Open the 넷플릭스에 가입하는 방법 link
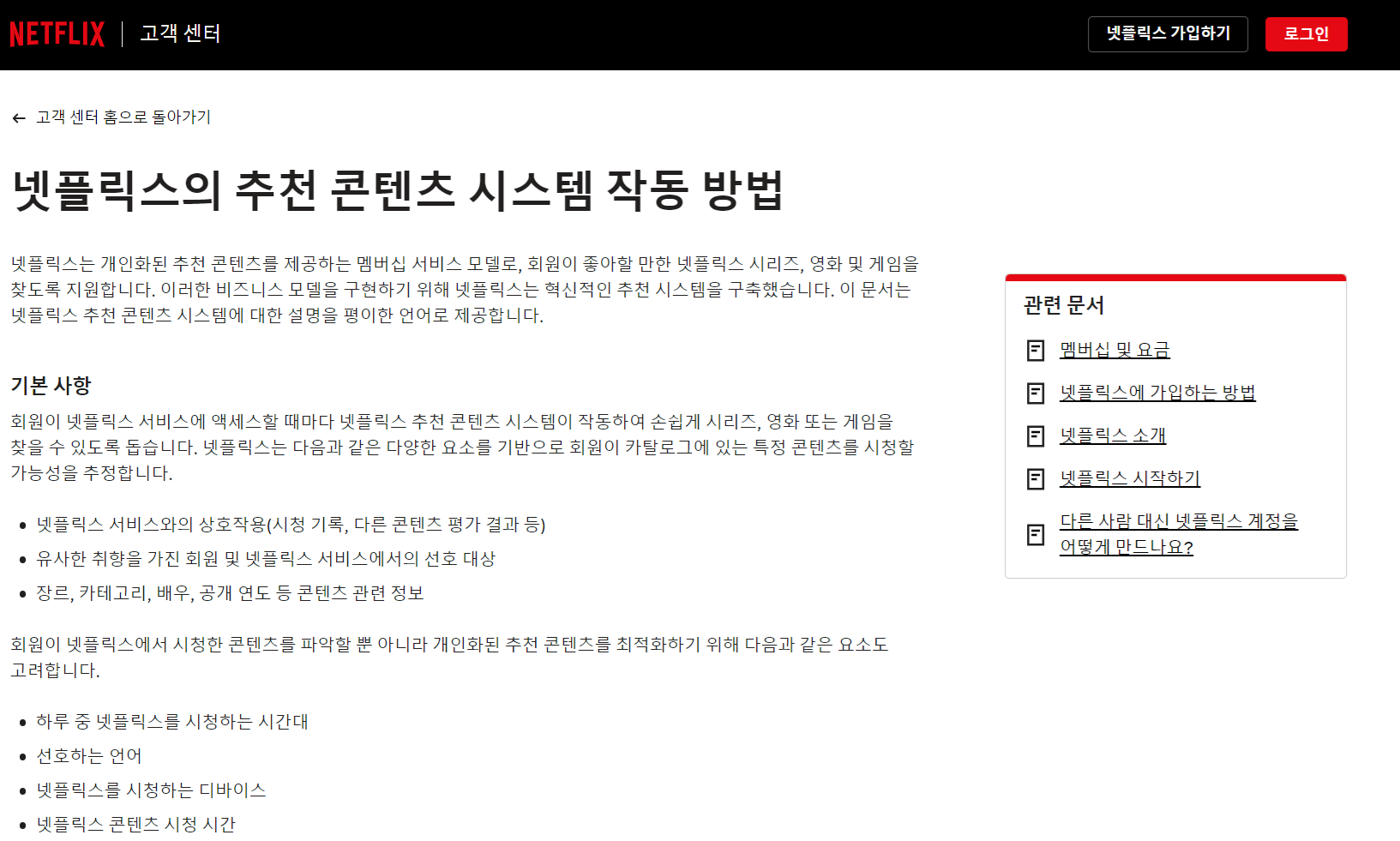Image resolution: width=1400 pixels, height=841 pixels. pos(1156,392)
